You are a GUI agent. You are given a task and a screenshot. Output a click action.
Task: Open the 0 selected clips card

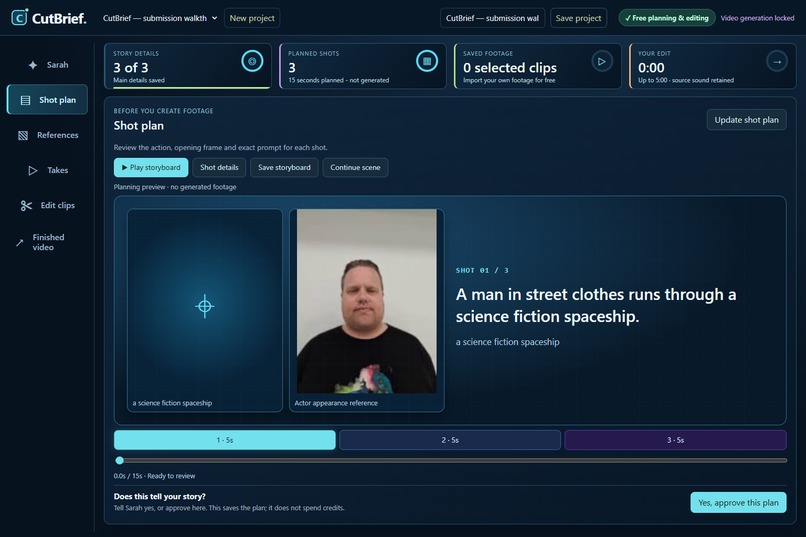(538, 66)
